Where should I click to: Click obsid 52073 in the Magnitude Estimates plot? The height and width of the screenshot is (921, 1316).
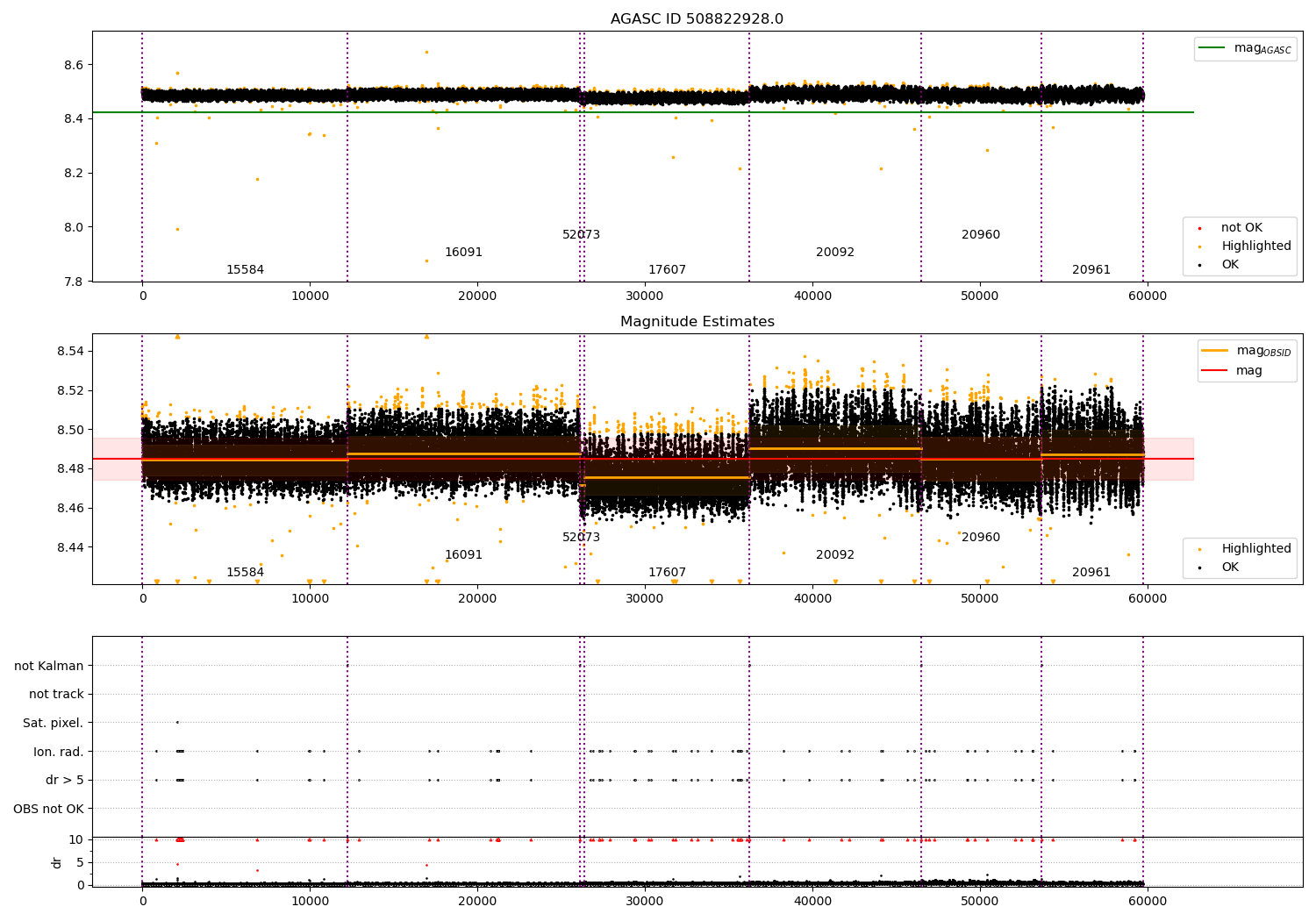tap(581, 538)
